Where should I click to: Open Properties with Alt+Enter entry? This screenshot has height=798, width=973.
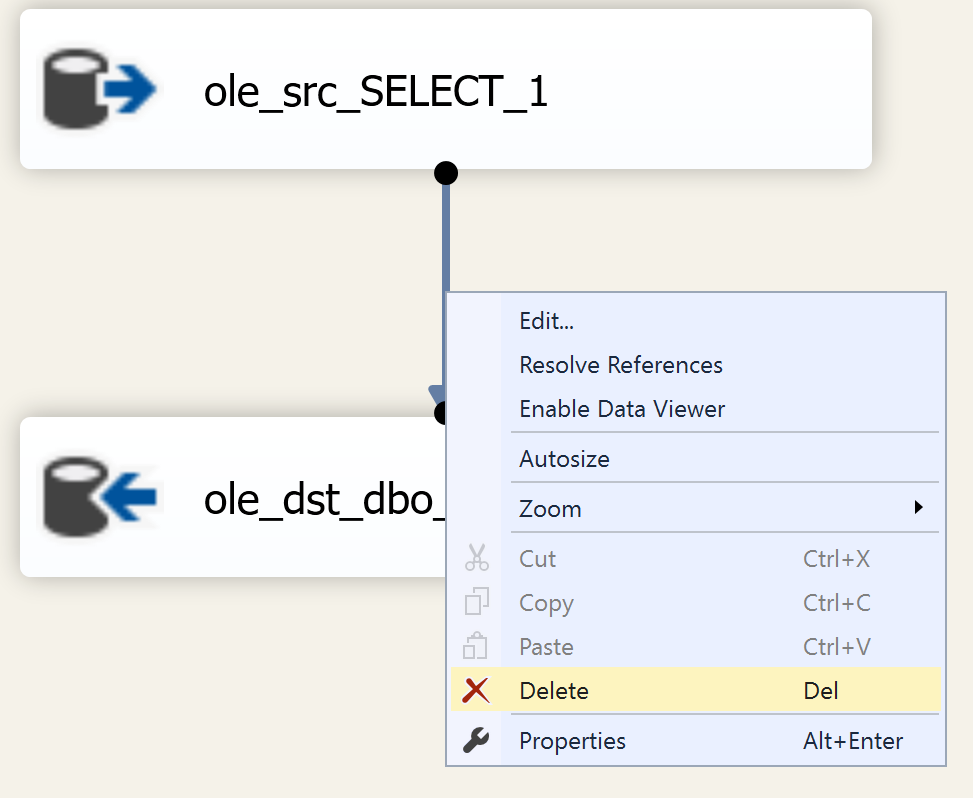(572, 741)
